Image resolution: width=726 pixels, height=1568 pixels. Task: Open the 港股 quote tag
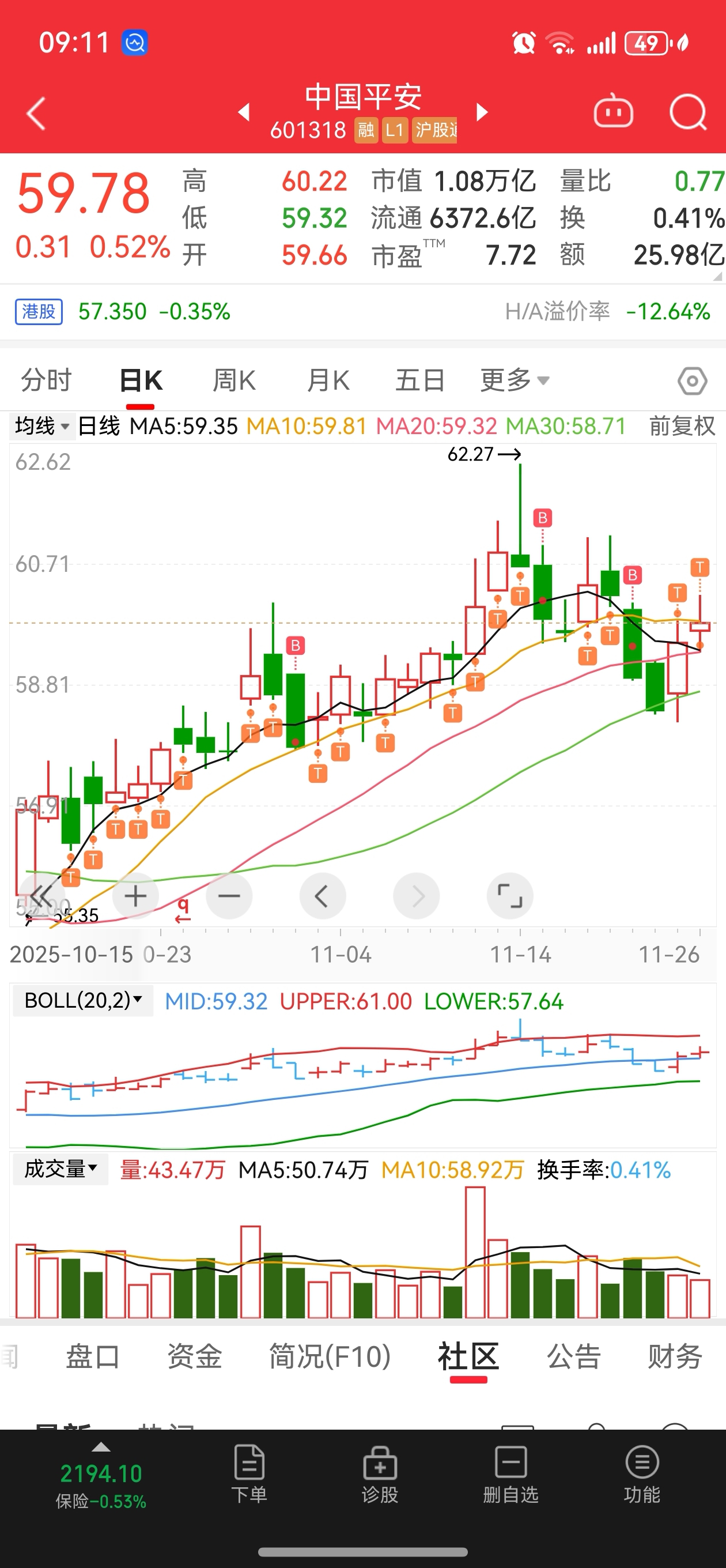coord(39,312)
